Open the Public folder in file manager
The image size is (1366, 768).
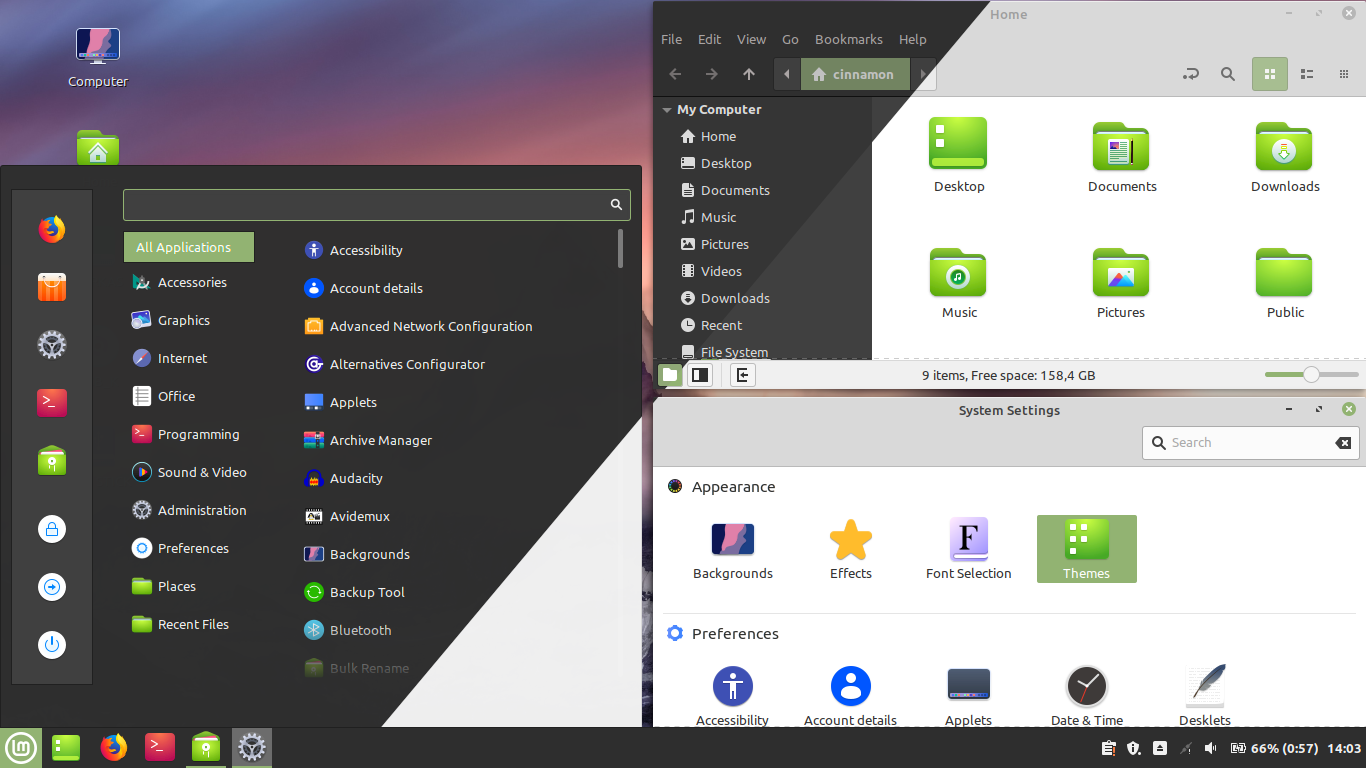1285,283
